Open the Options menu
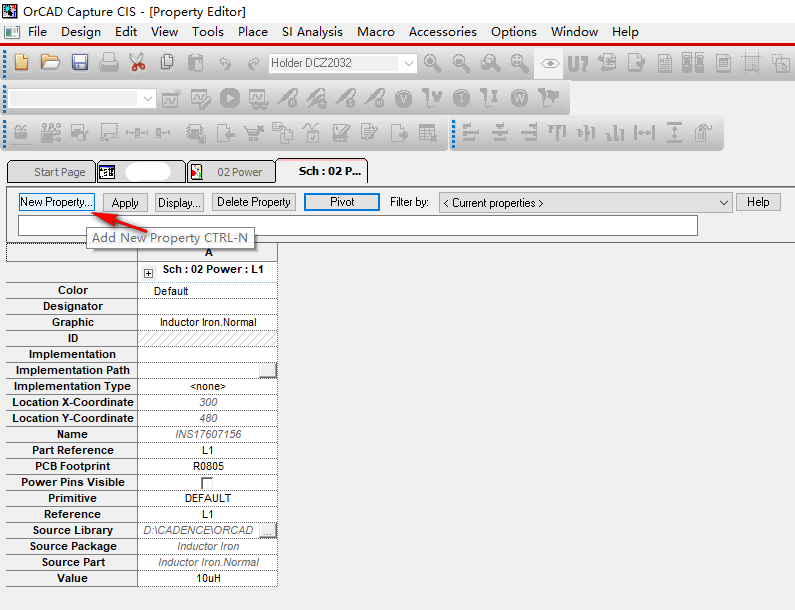Screen dimensions: 795x610 514,32
